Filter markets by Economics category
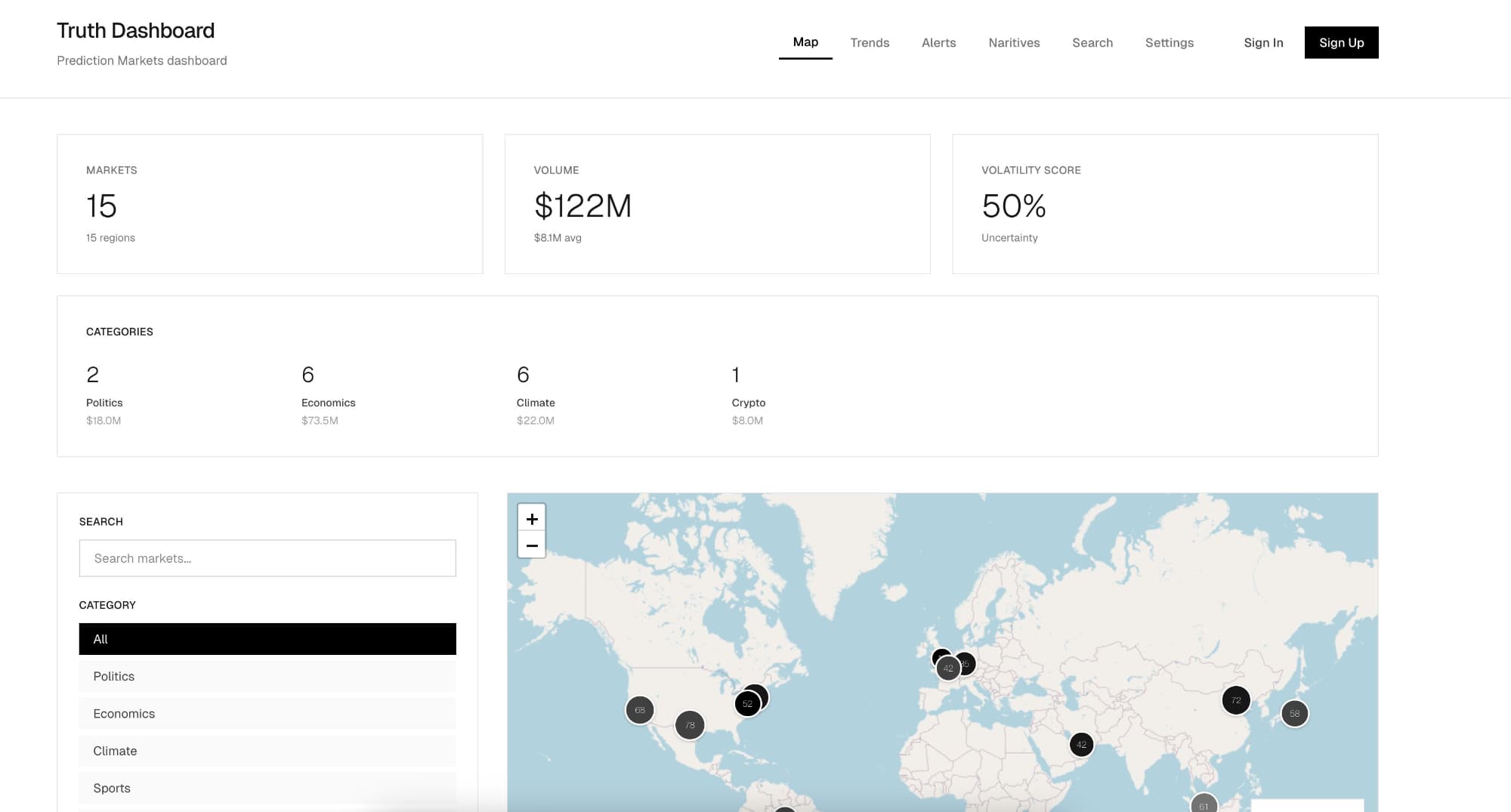 [x=267, y=714]
